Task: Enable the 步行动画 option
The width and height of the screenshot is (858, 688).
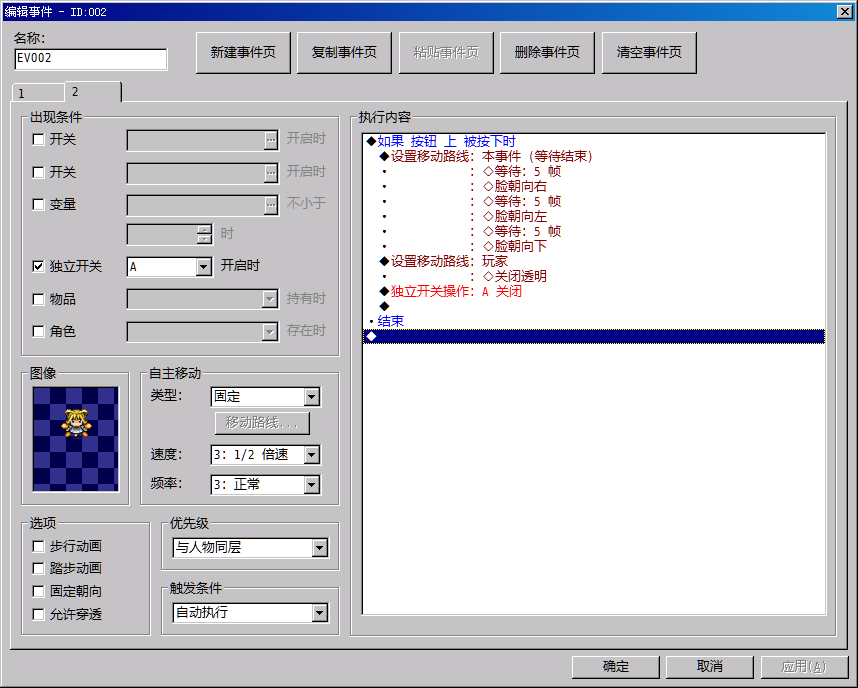Action: click(38, 546)
